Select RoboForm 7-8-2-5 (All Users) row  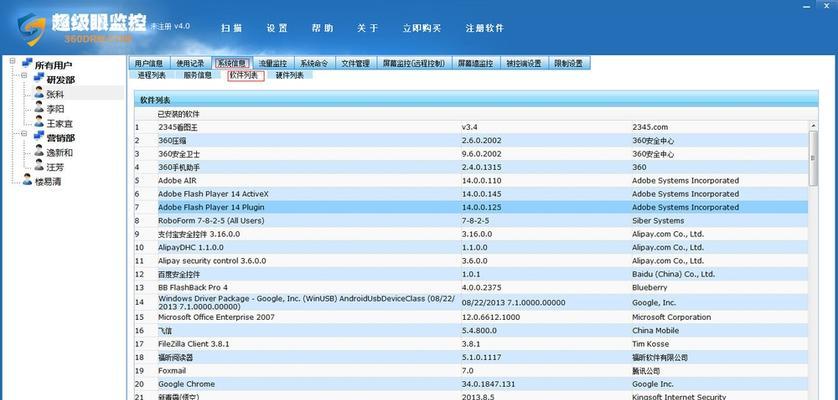pyautogui.click(x=471, y=221)
